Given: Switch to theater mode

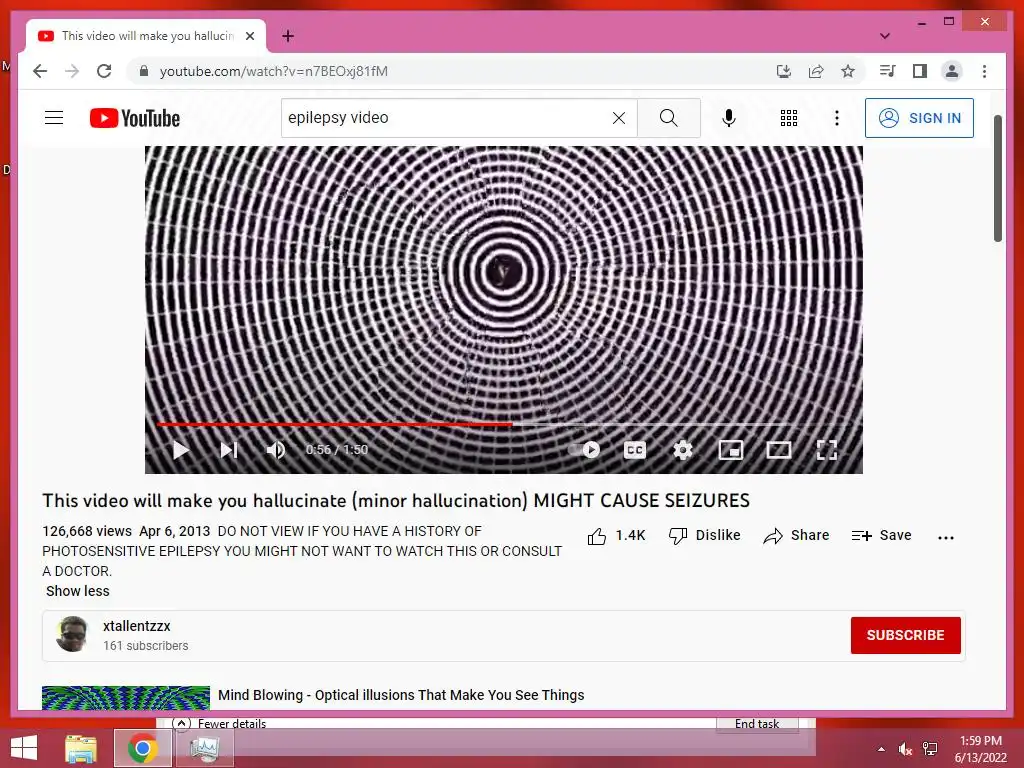Looking at the screenshot, I should pos(778,449).
